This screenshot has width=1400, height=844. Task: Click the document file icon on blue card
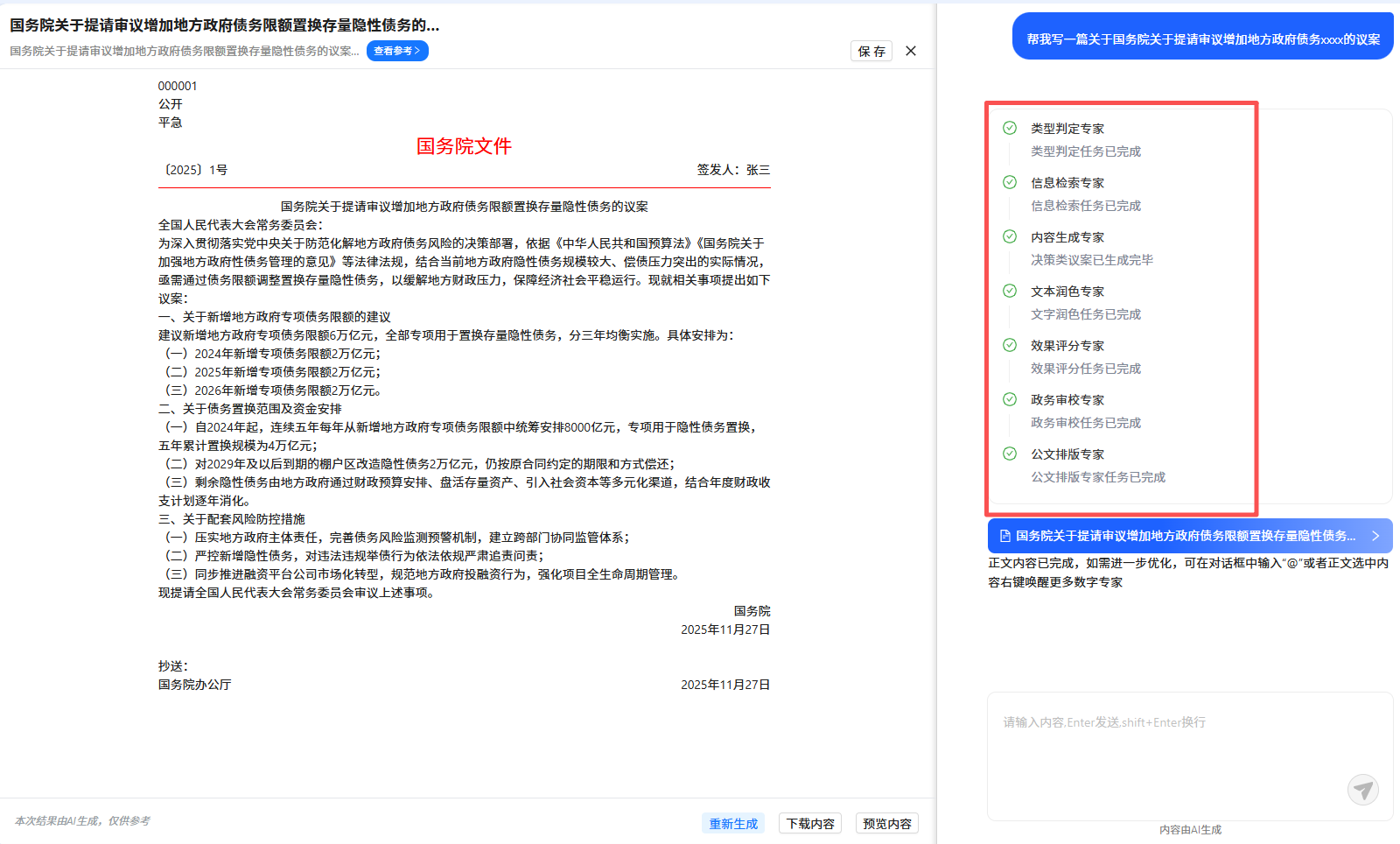[1005, 536]
